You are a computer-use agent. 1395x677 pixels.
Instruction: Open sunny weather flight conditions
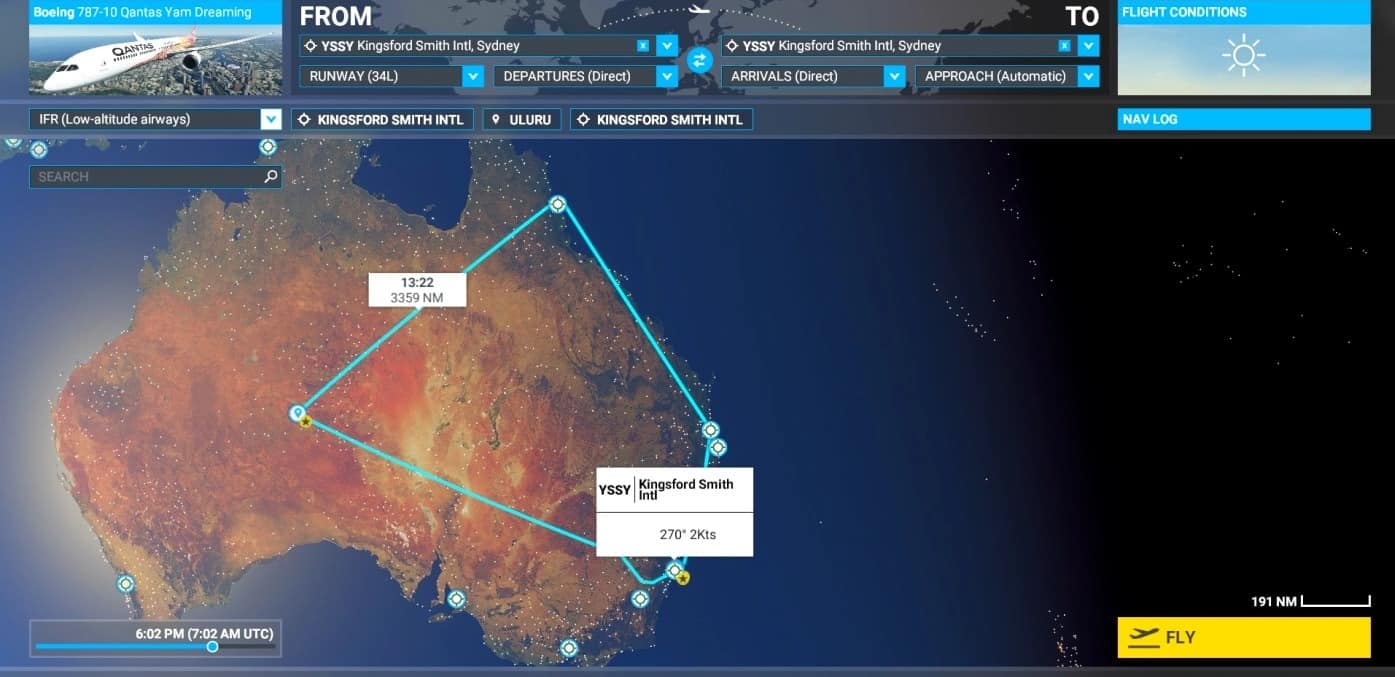[x=1243, y=57]
